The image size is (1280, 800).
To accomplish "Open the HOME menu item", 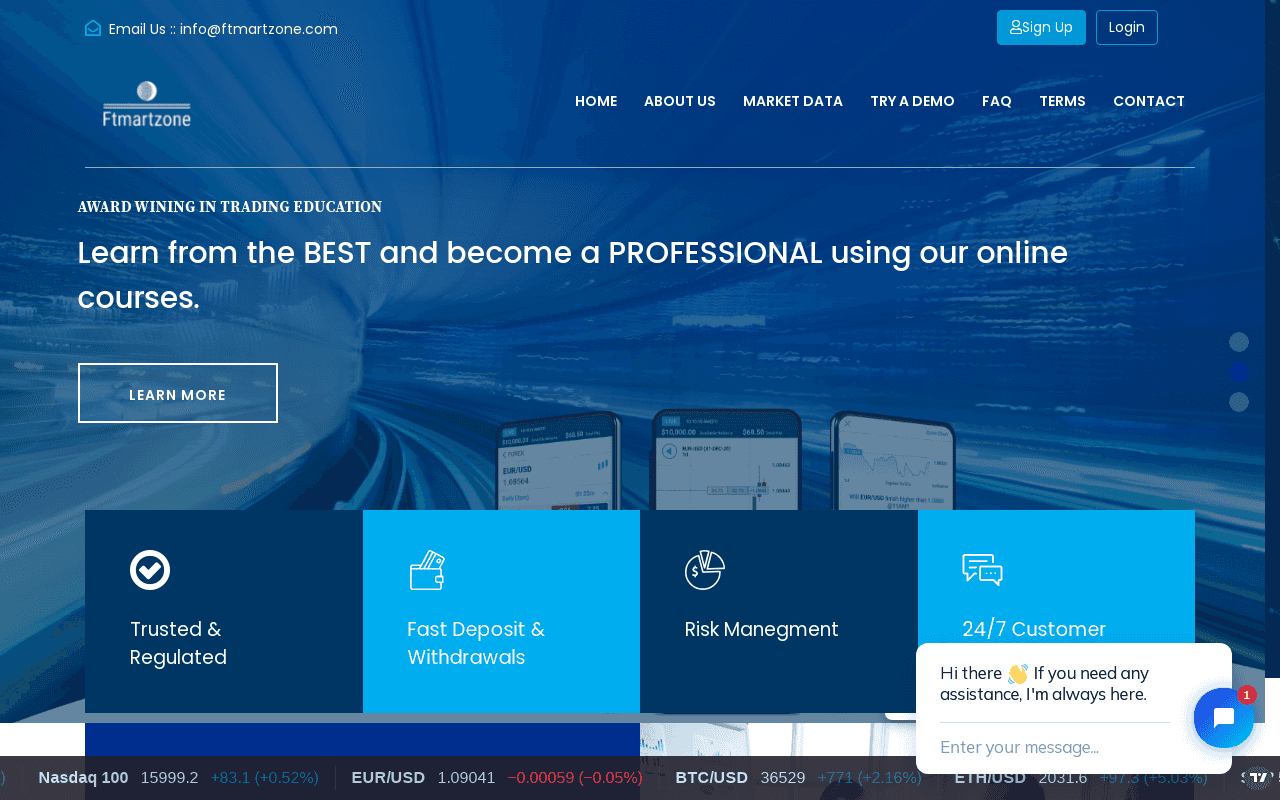I will 596,101.
